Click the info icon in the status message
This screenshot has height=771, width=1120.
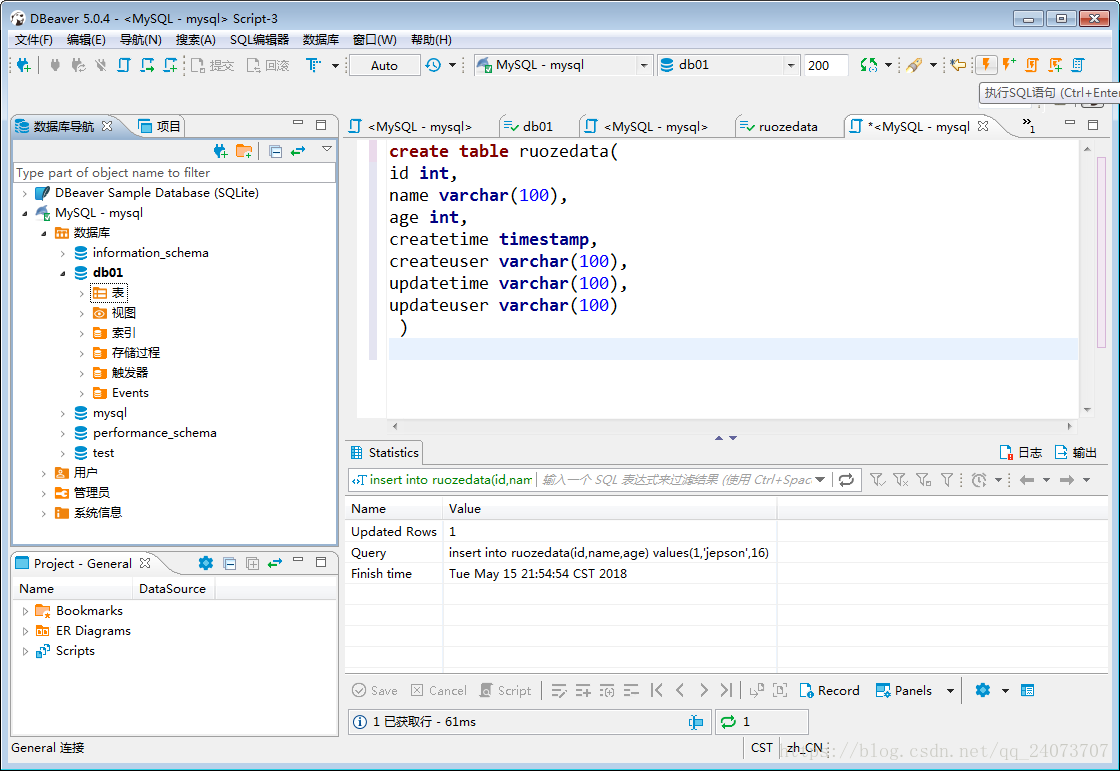(360, 722)
